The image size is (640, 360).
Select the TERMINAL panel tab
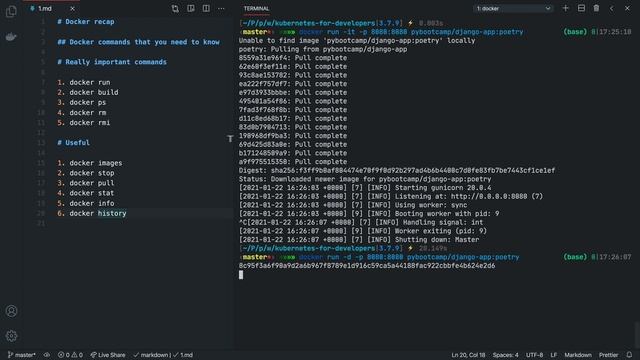point(256,9)
